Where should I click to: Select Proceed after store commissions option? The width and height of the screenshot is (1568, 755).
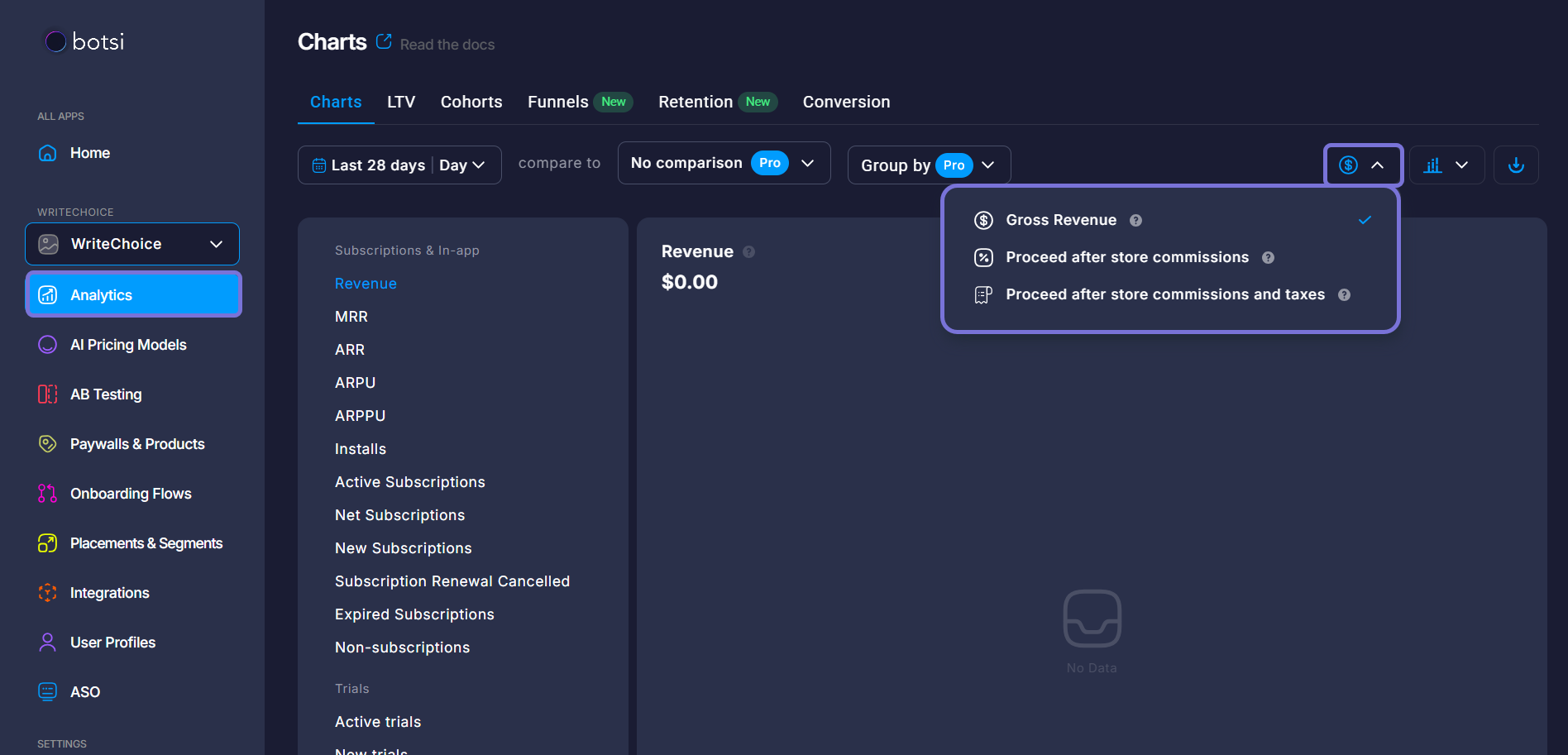tap(1126, 257)
